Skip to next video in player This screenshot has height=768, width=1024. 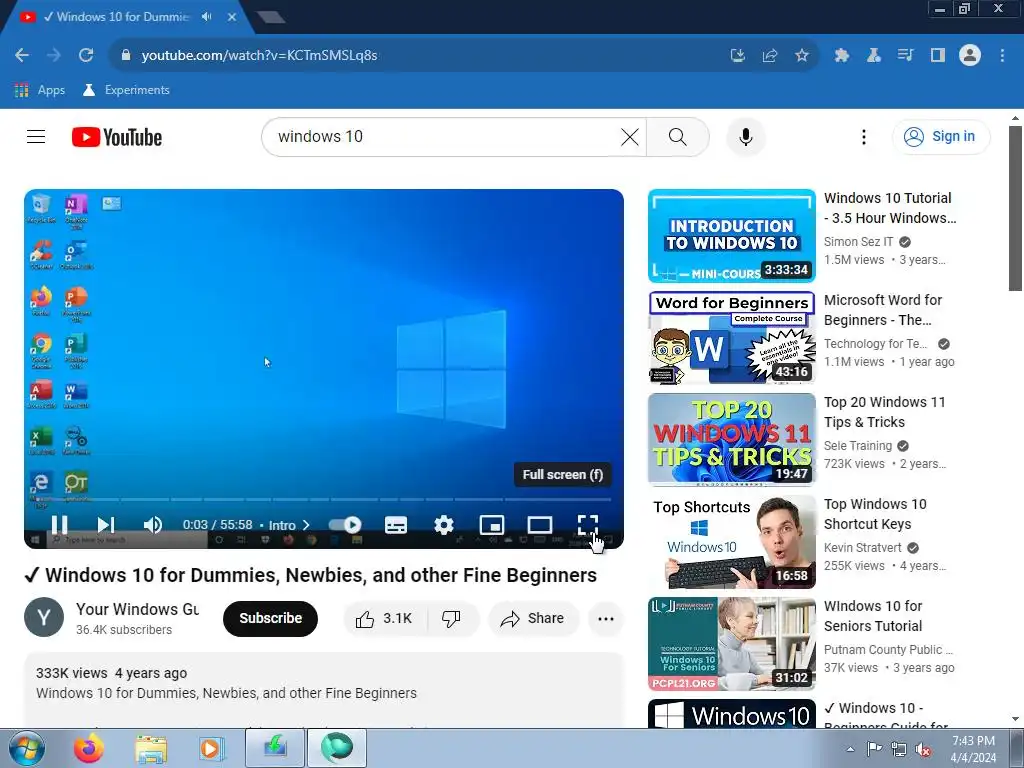[x=106, y=524]
